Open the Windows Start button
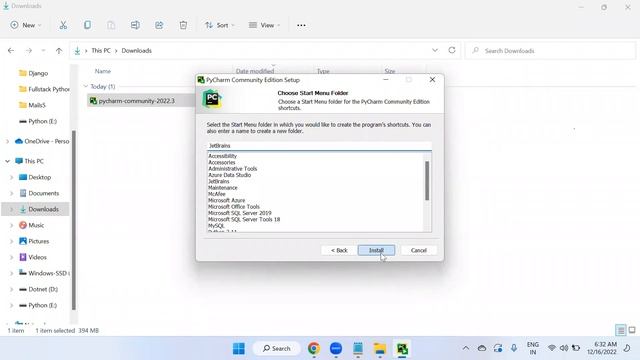Image resolution: width=640 pixels, height=360 pixels. click(x=239, y=349)
